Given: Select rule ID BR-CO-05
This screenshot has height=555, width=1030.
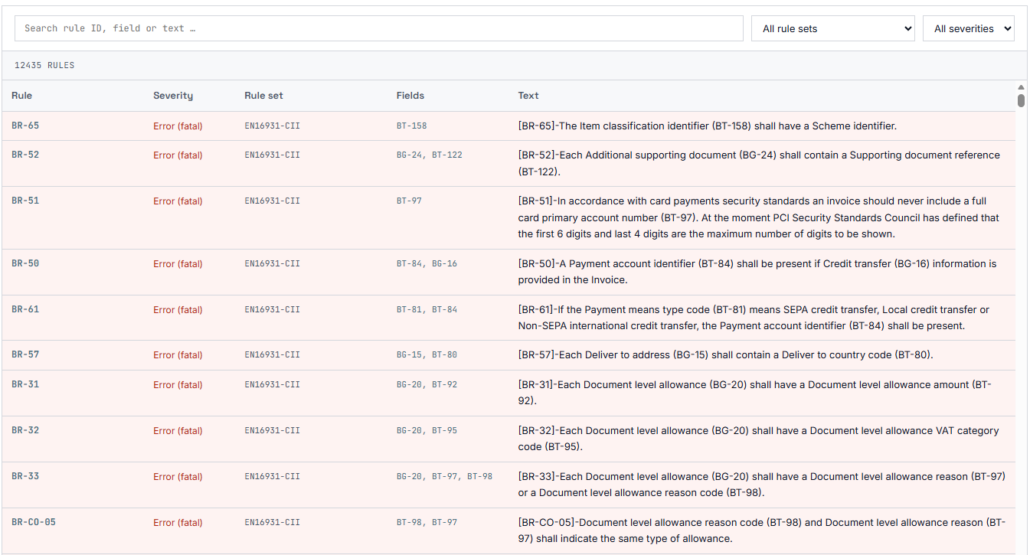Looking at the screenshot, I should click(x=34, y=522).
